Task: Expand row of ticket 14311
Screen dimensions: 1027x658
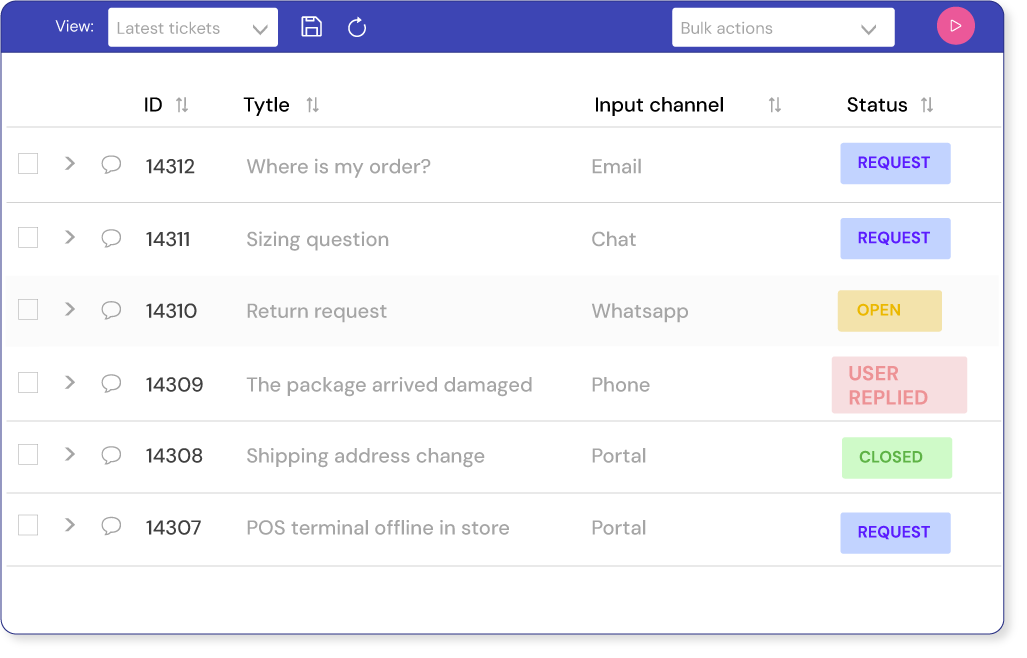Action: tap(70, 237)
